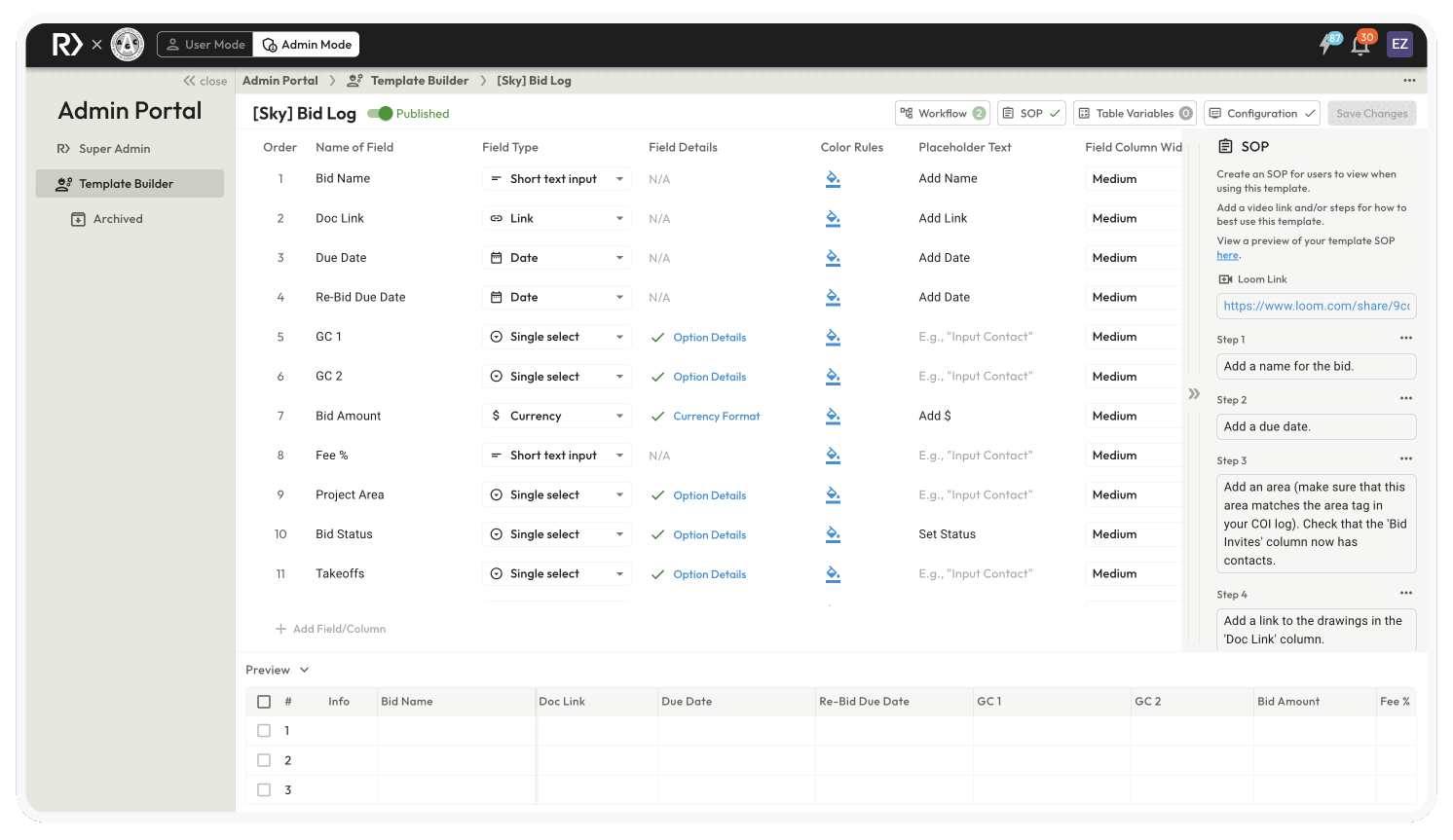Open column width dropdown for Bid Name
Screen dimensions: 1453x840
[1133, 179]
